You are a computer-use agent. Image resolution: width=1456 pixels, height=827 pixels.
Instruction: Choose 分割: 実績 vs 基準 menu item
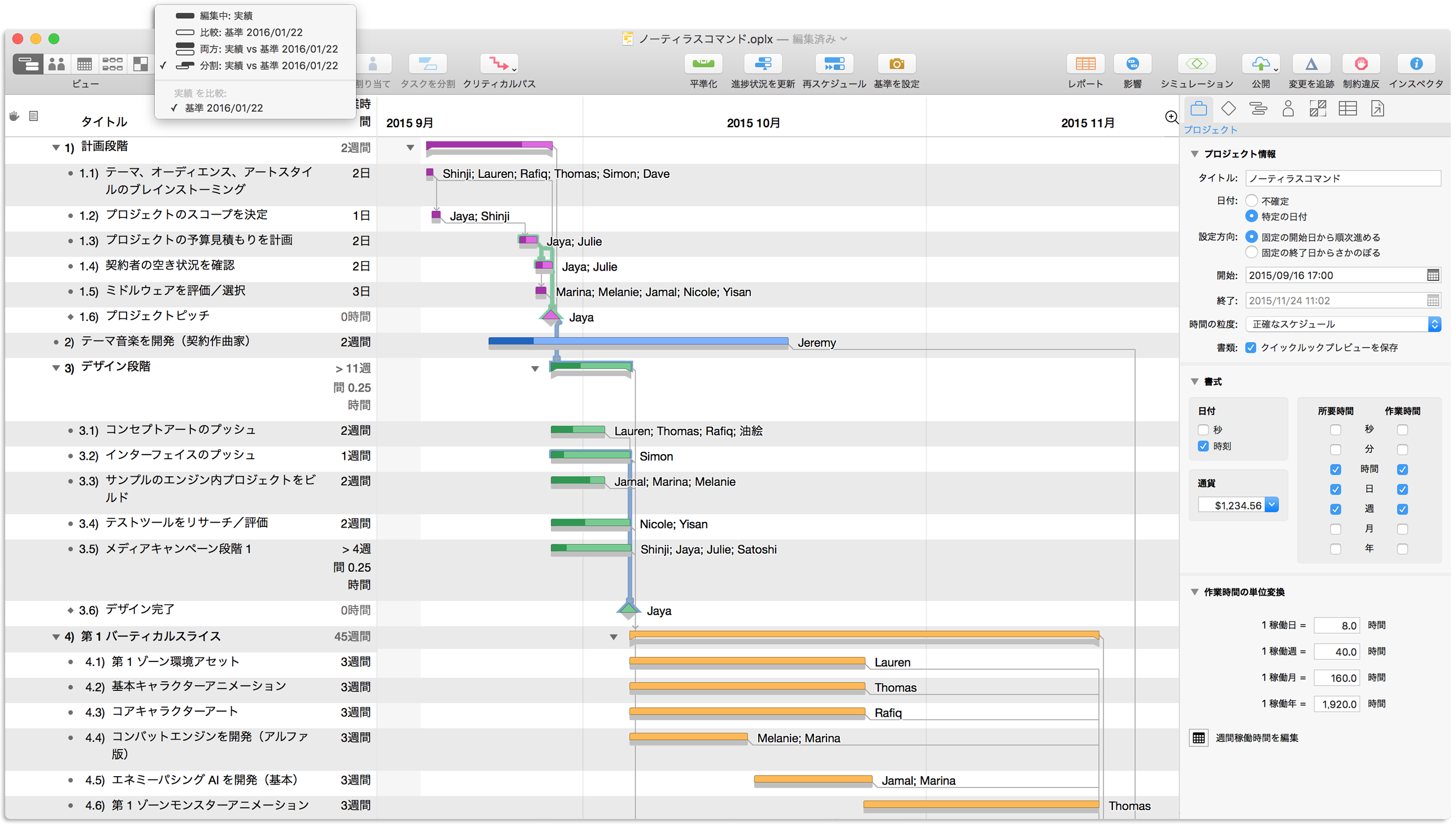click(x=255, y=66)
